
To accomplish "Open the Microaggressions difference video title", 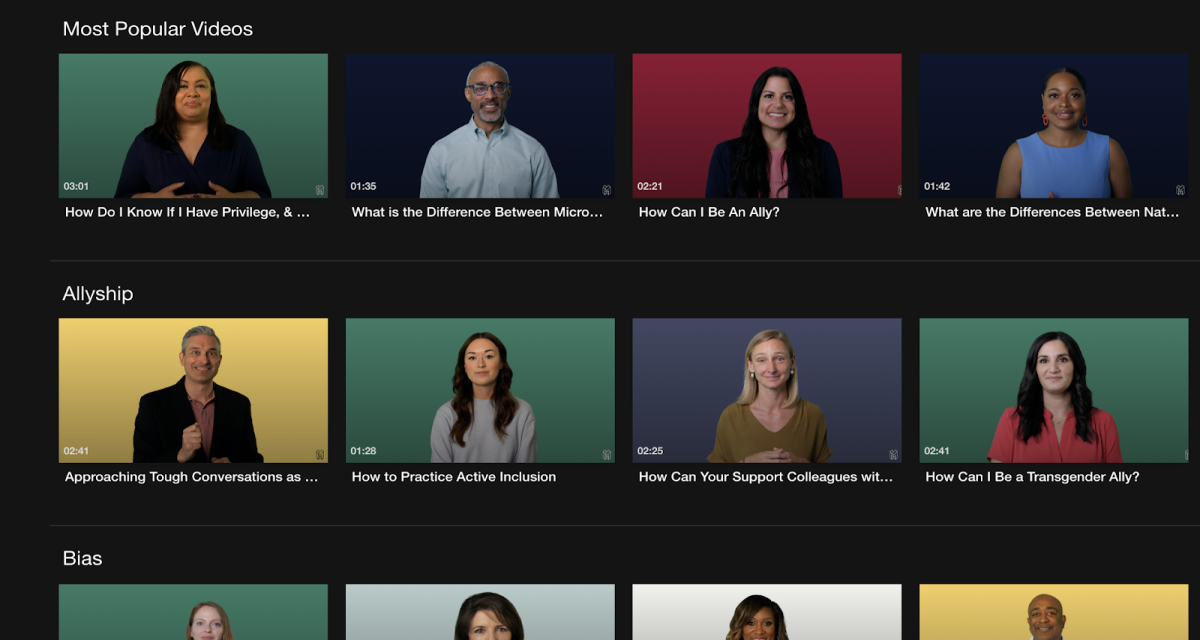I will click(479, 212).
